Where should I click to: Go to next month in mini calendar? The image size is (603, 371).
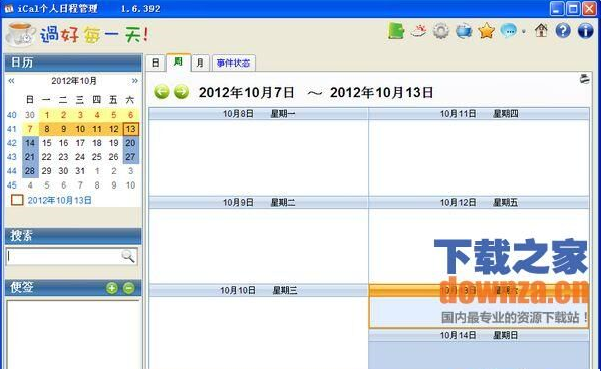[134, 81]
